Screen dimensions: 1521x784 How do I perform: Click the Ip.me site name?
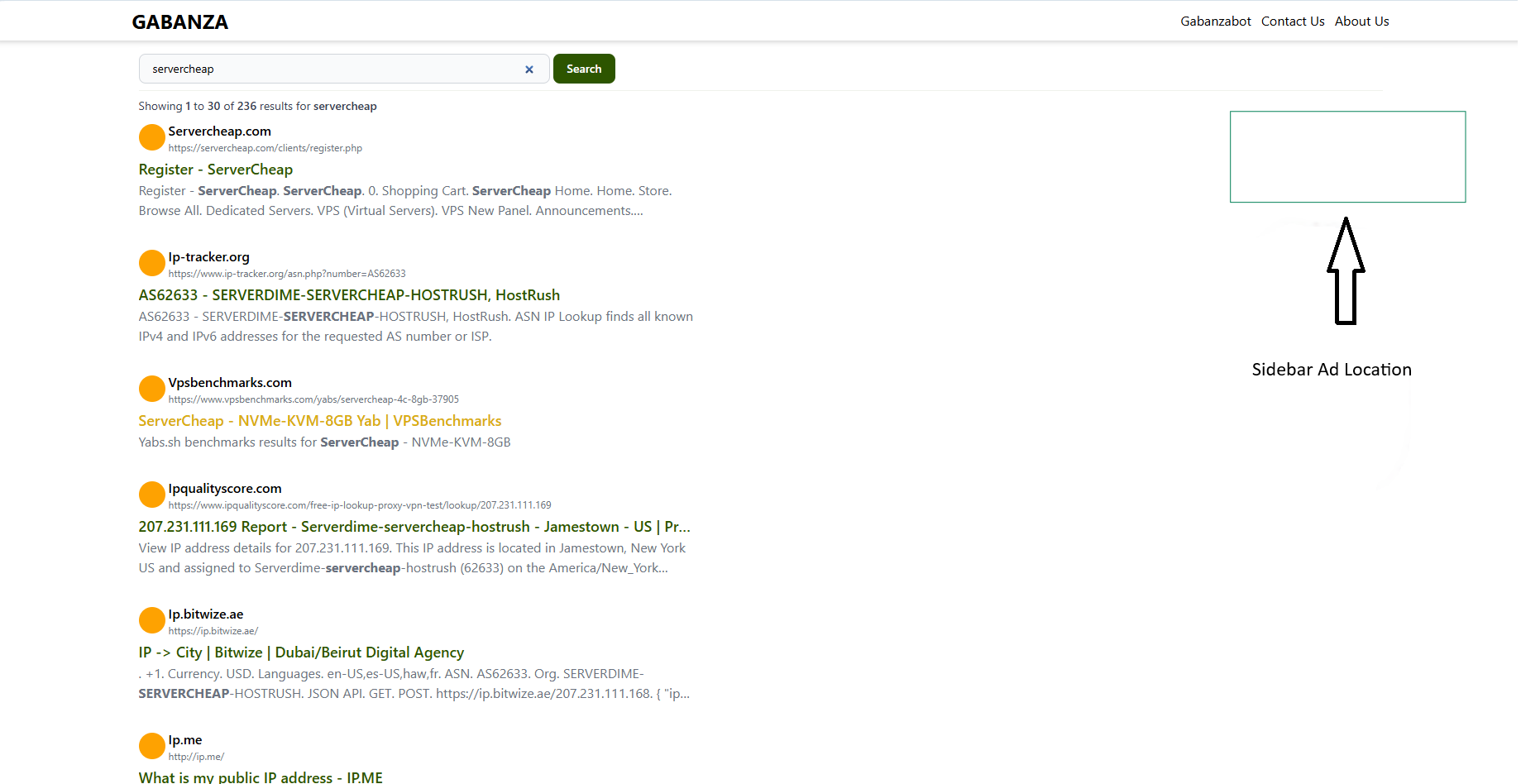tap(185, 740)
